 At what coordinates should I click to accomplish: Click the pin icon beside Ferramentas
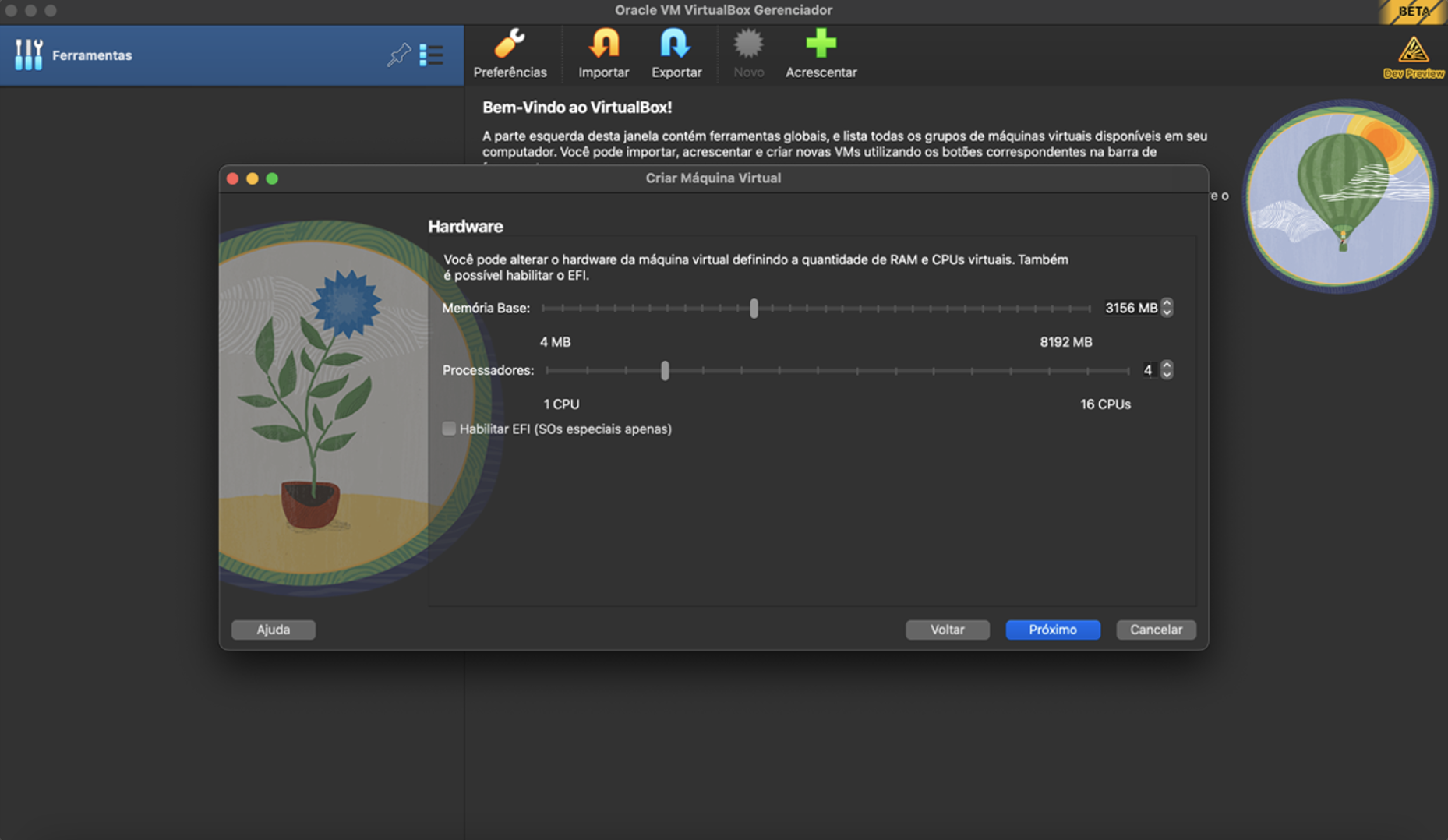click(x=398, y=55)
